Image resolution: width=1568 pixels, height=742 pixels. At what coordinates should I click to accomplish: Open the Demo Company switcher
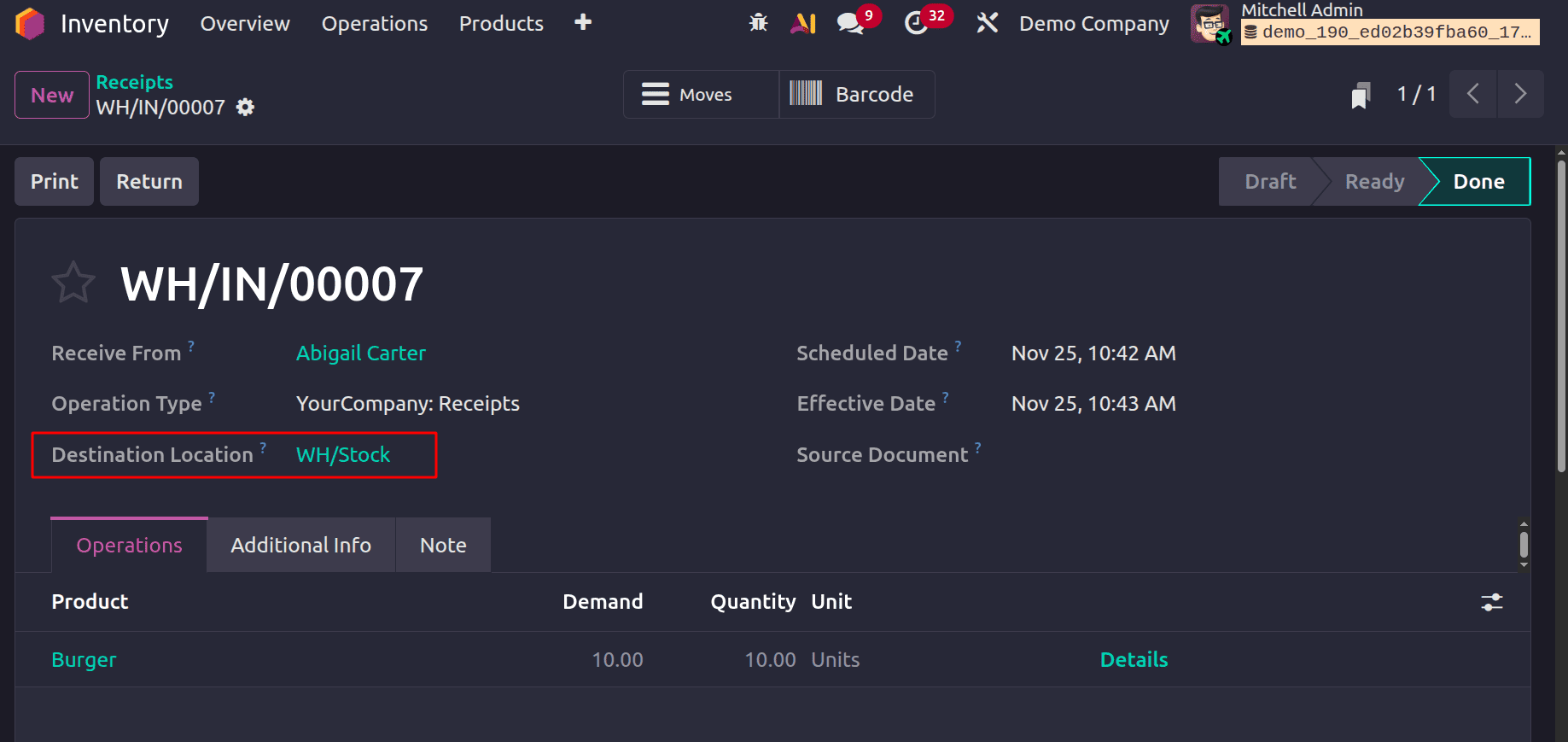1094,23
